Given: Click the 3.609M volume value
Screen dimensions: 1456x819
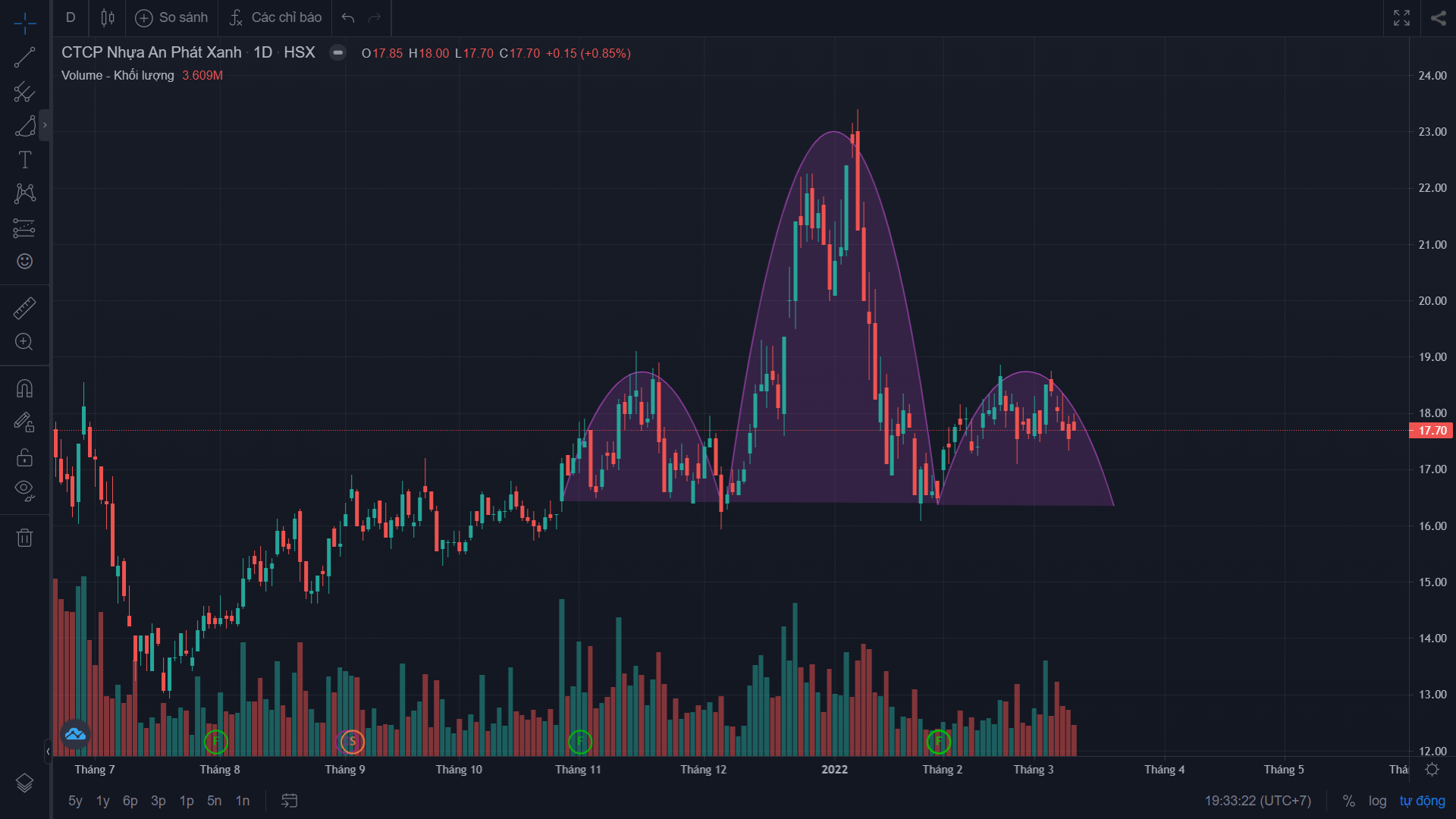Looking at the screenshot, I should tap(202, 75).
